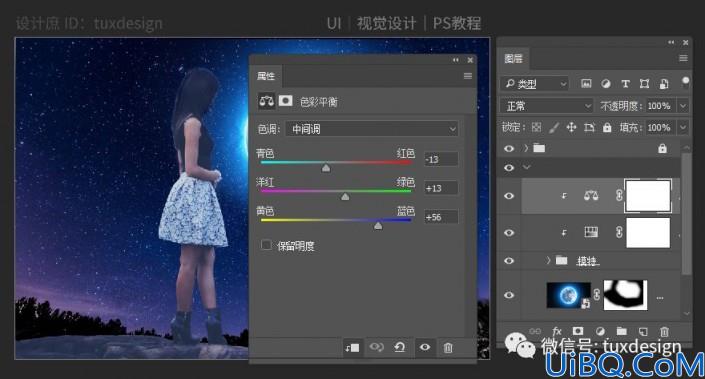Enable the 保留明度 checkbox

click(266, 245)
